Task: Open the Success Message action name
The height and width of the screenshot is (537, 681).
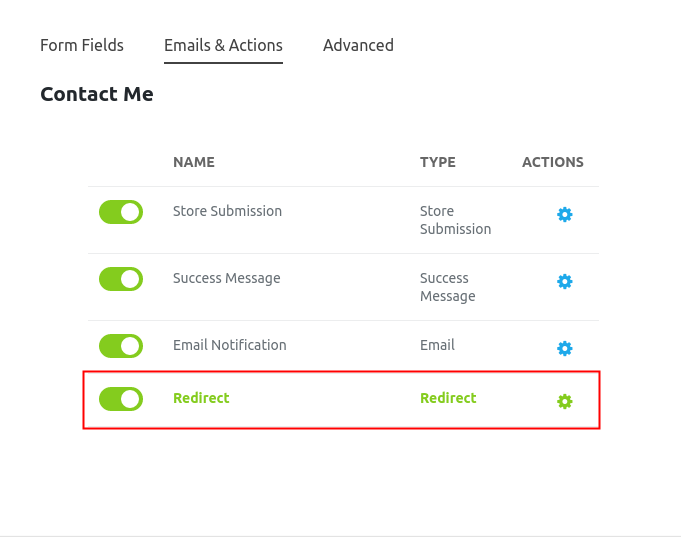Action: pyautogui.click(x=226, y=278)
